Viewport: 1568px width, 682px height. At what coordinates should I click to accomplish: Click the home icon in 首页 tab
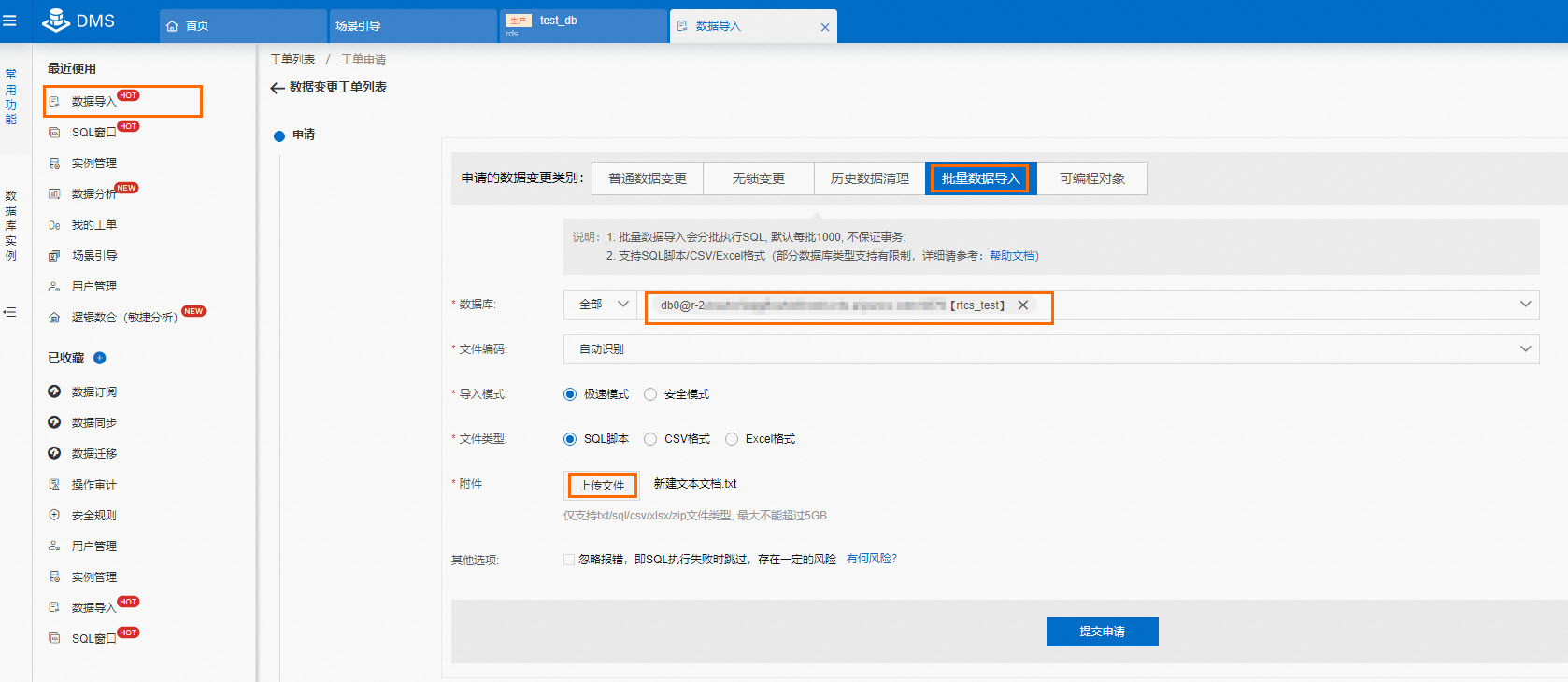pos(172,26)
